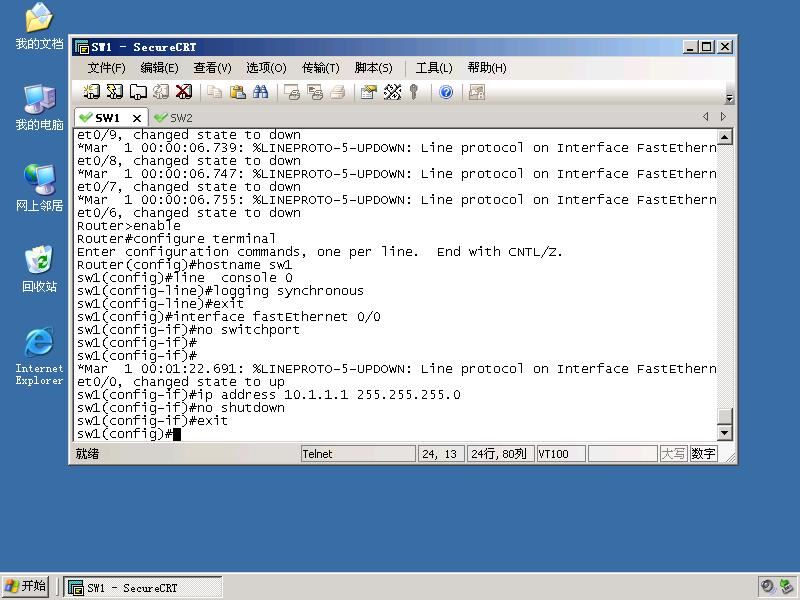The image size is (800, 600).
Task: Click the Find binoculars icon
Action: point(261,92)
